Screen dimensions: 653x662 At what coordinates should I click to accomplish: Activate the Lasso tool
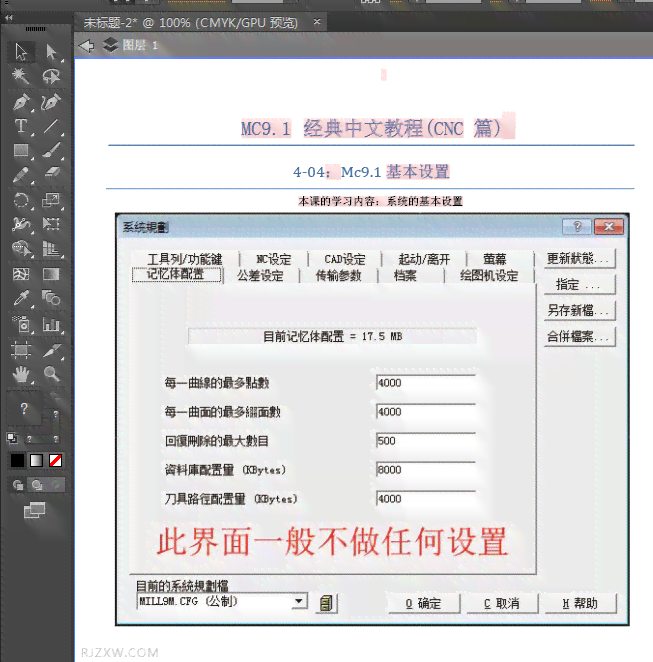point(51,76)
